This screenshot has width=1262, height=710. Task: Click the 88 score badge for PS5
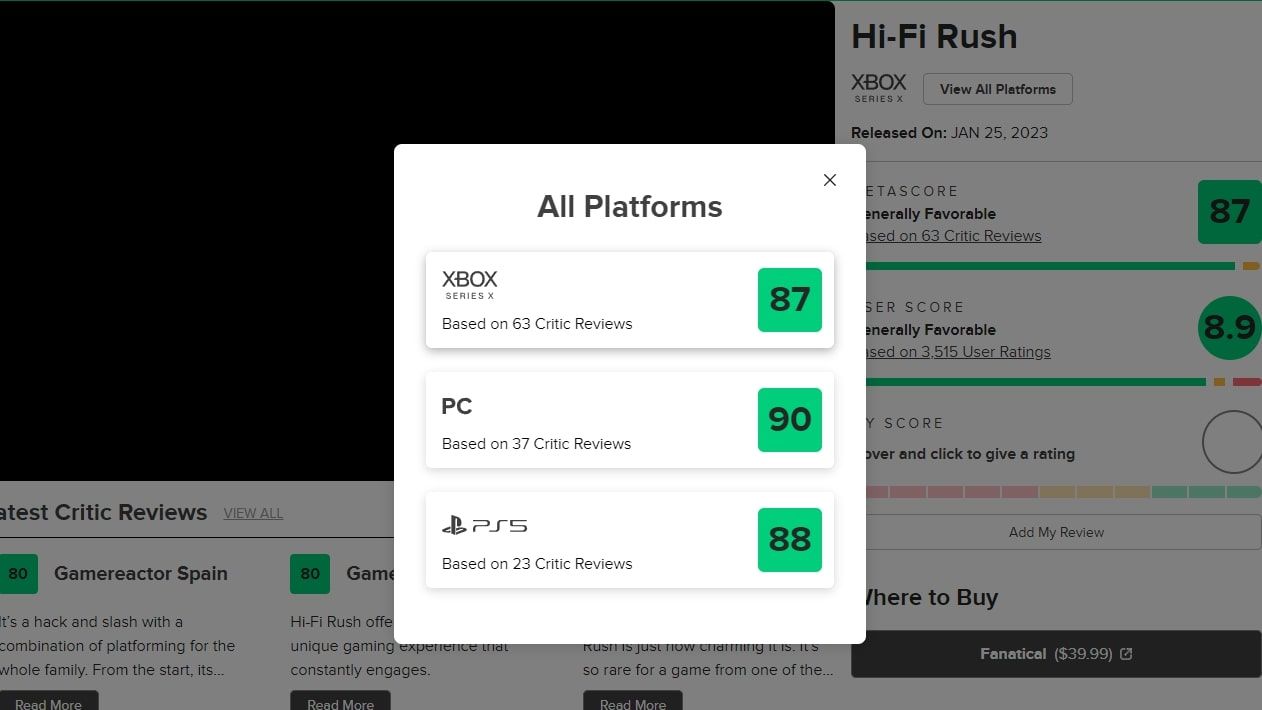790,540
